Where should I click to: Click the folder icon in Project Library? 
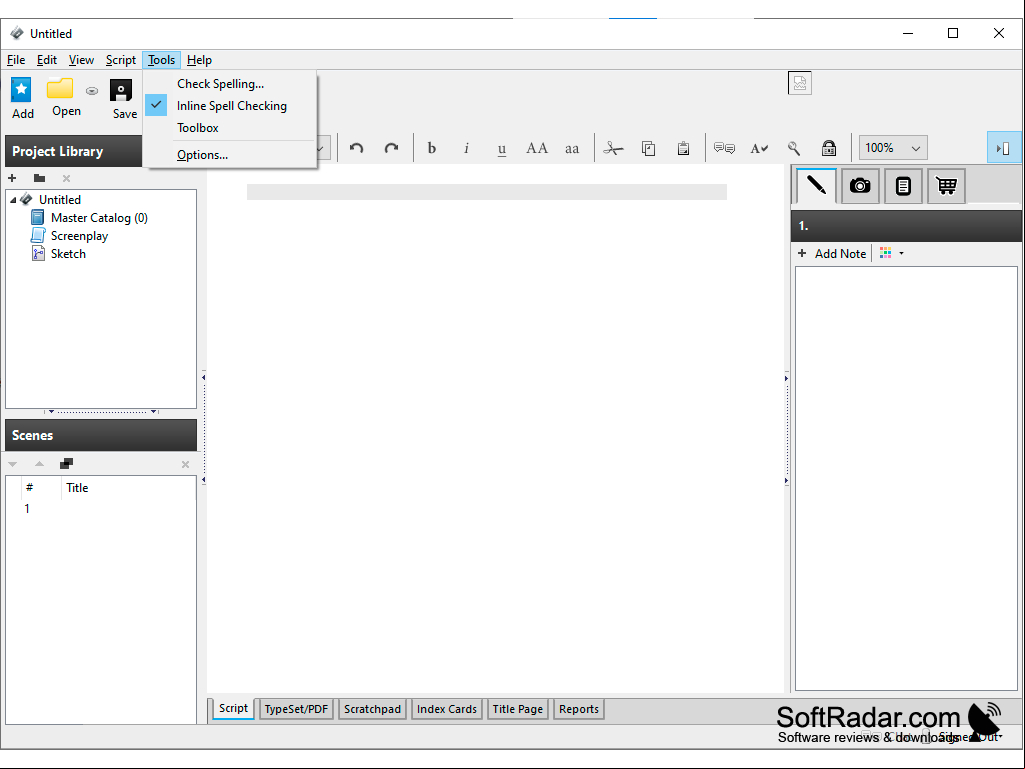(39, 178)
